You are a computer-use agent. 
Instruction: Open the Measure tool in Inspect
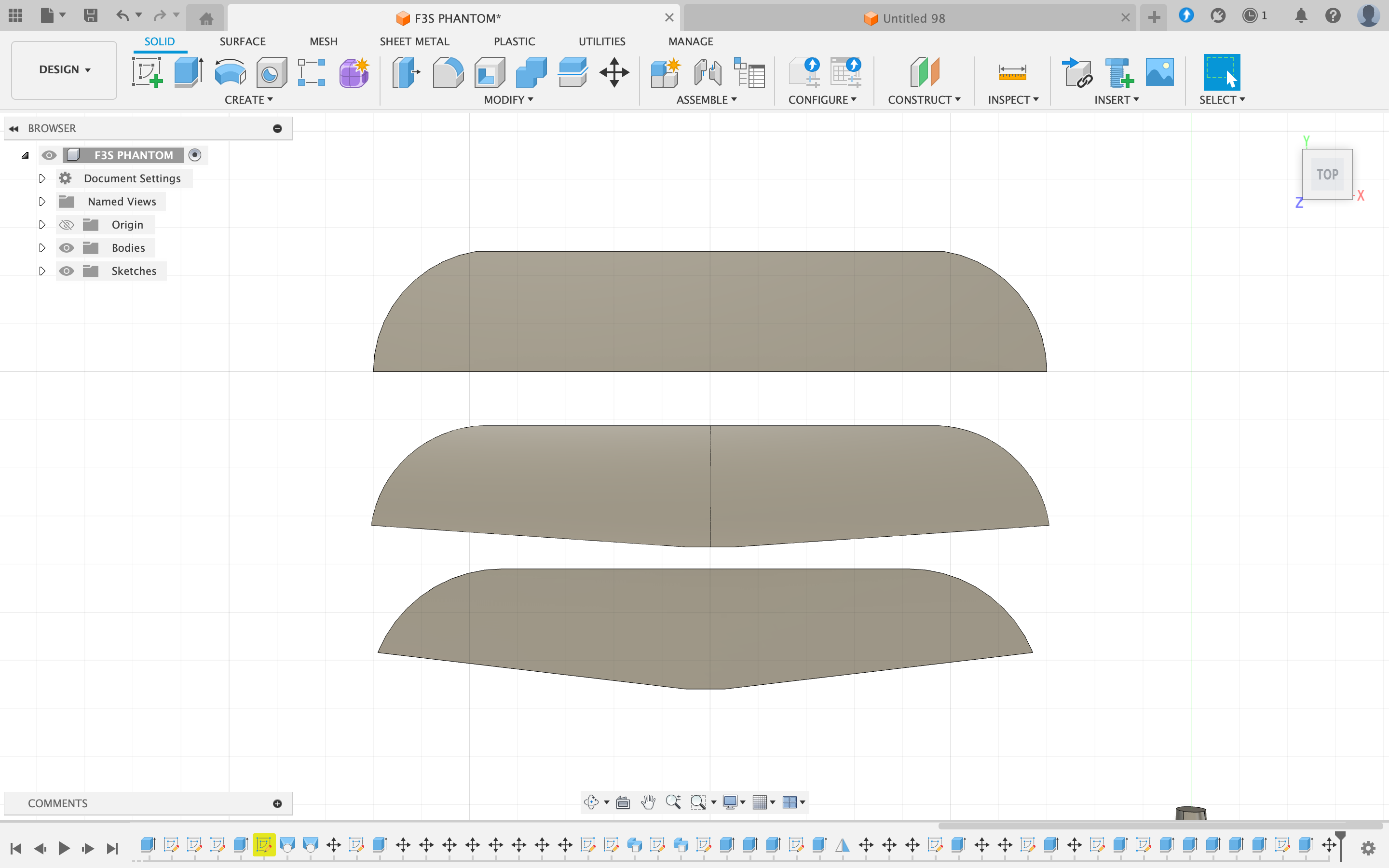[1013, 72]
